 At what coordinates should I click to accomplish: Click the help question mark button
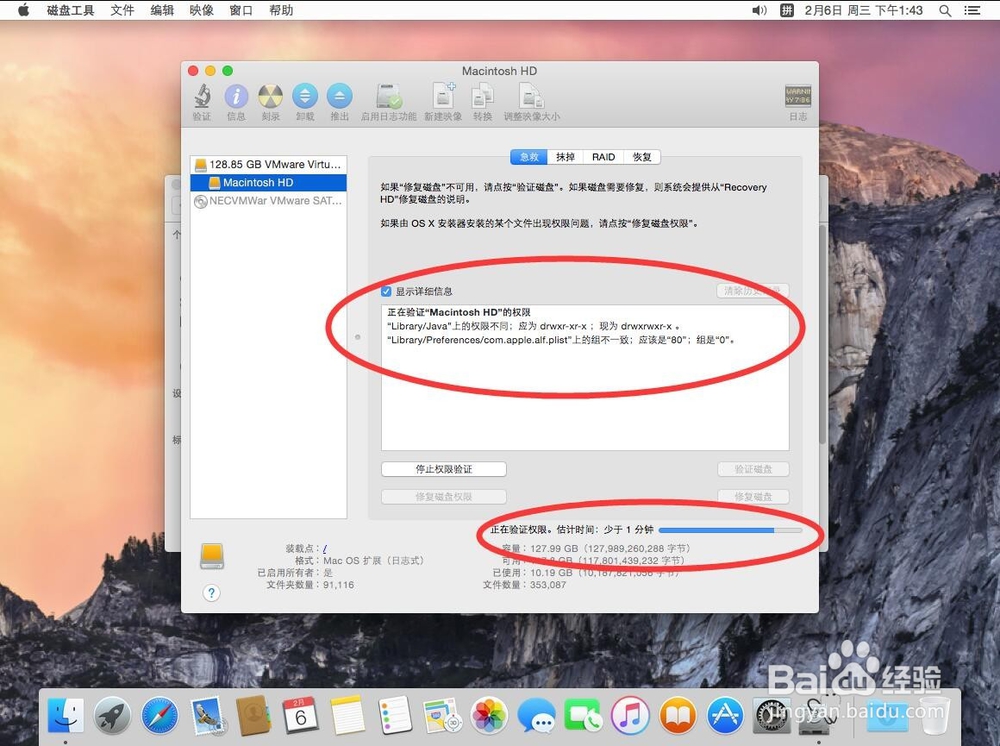(211, 592)
